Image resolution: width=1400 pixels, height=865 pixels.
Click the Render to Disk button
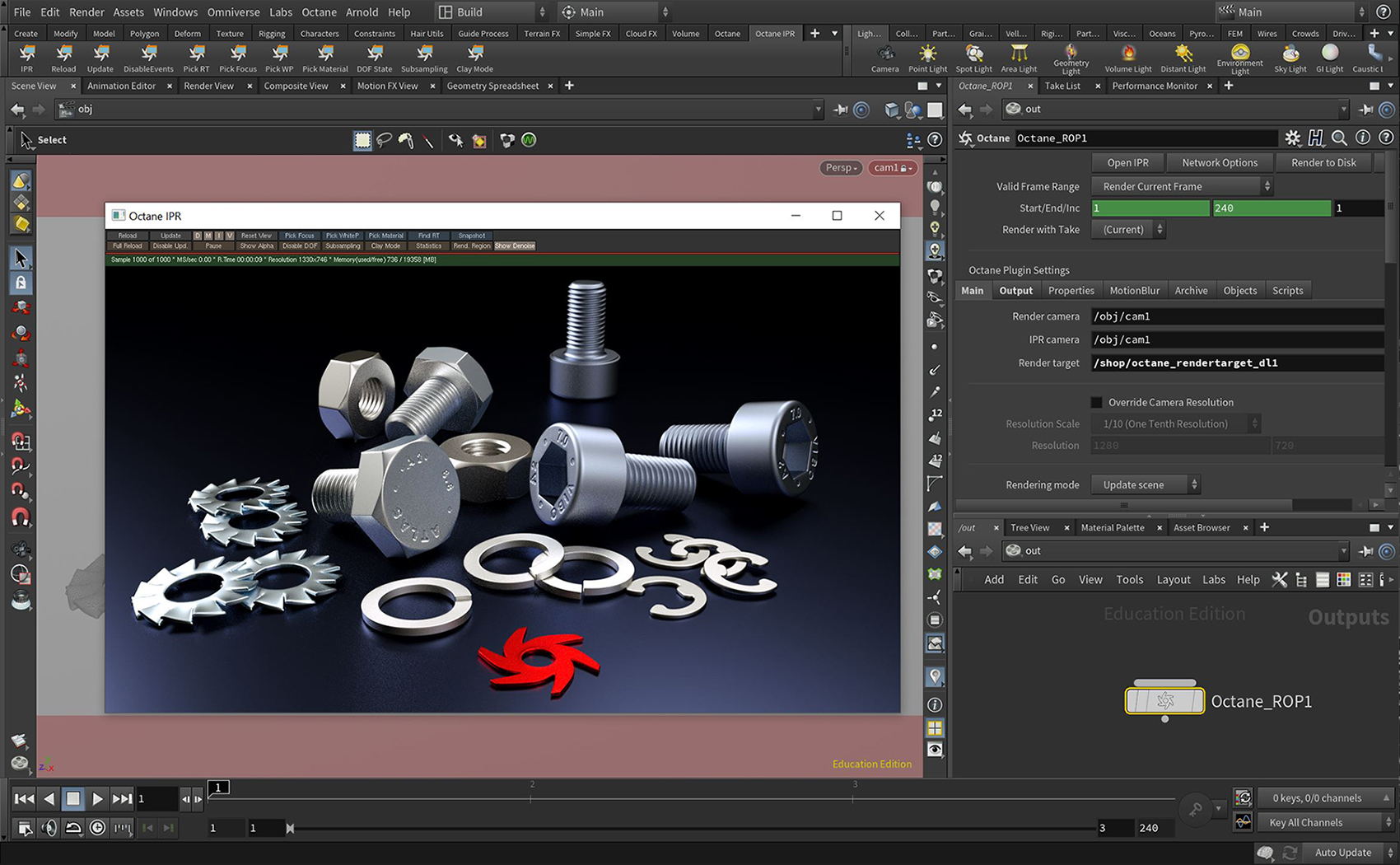click(1324, 162)
